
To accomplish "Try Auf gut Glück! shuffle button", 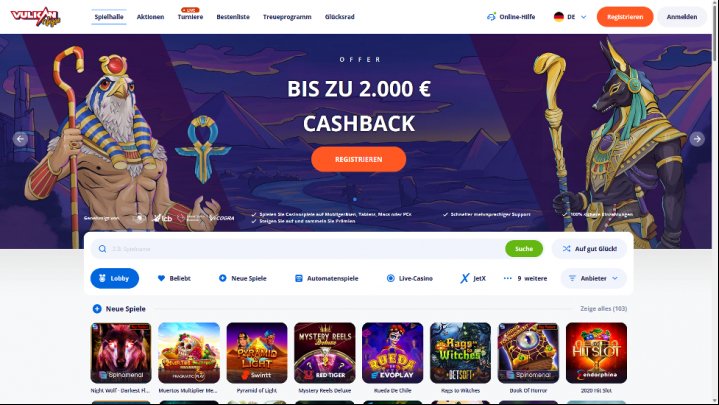I will [x=589, y=249].
